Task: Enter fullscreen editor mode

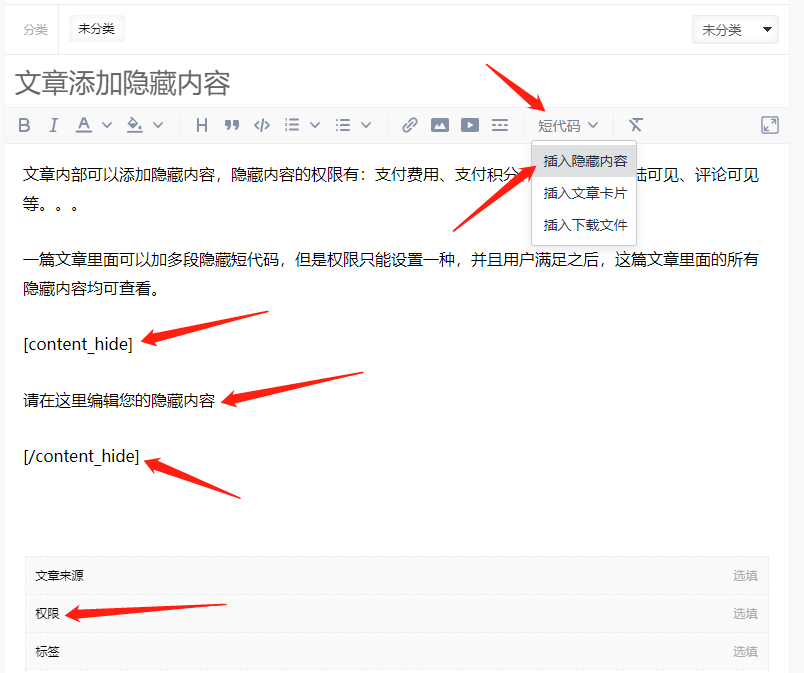Action: (770, 125)
